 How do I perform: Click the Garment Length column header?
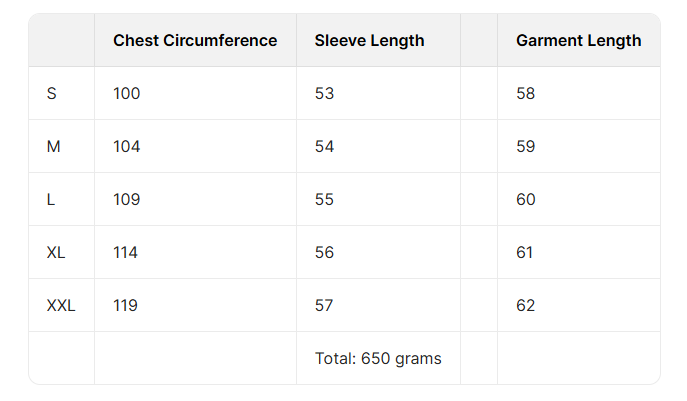point(578,41)
